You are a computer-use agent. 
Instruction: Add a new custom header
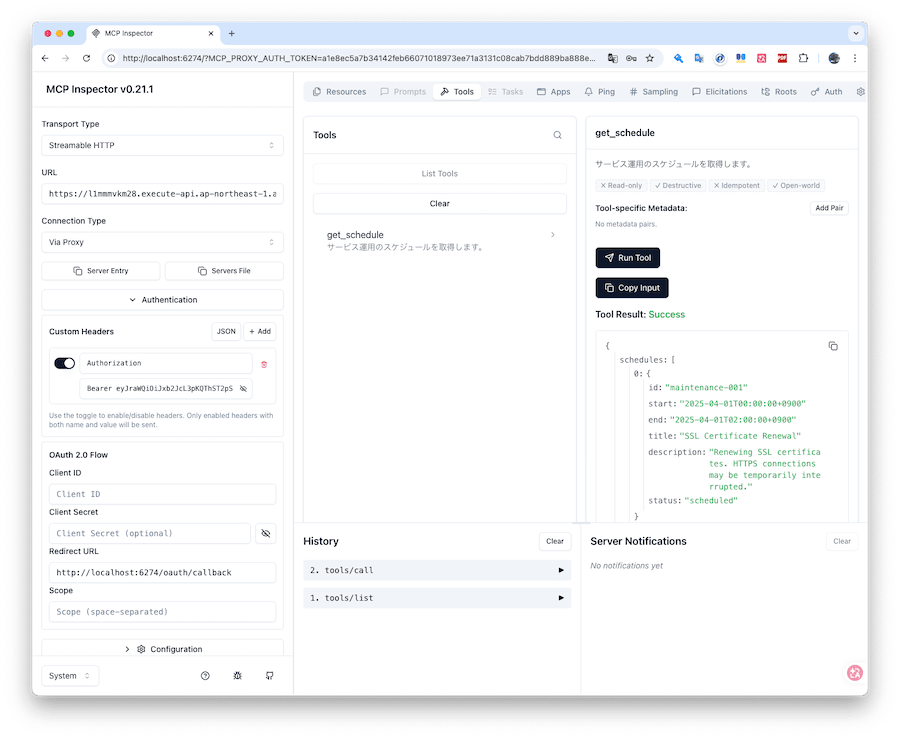click(x=259, y=331)
